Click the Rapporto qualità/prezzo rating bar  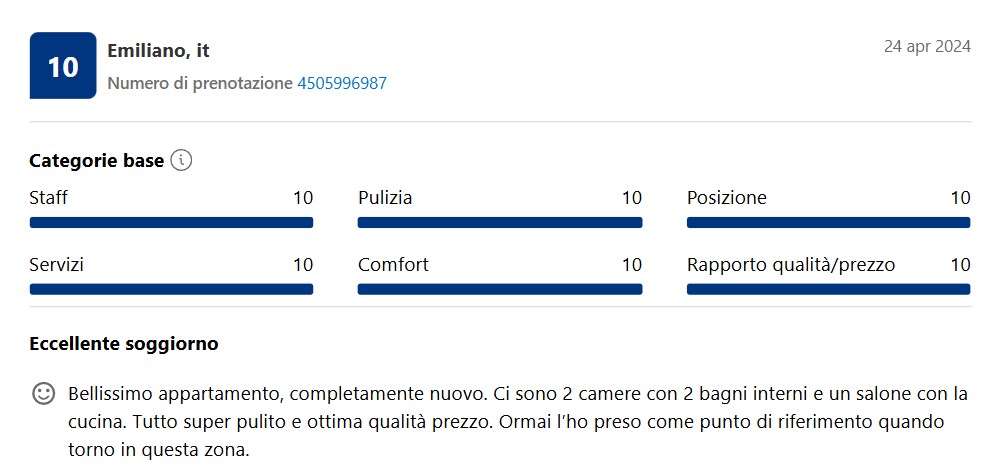click(x=829, y=289)
